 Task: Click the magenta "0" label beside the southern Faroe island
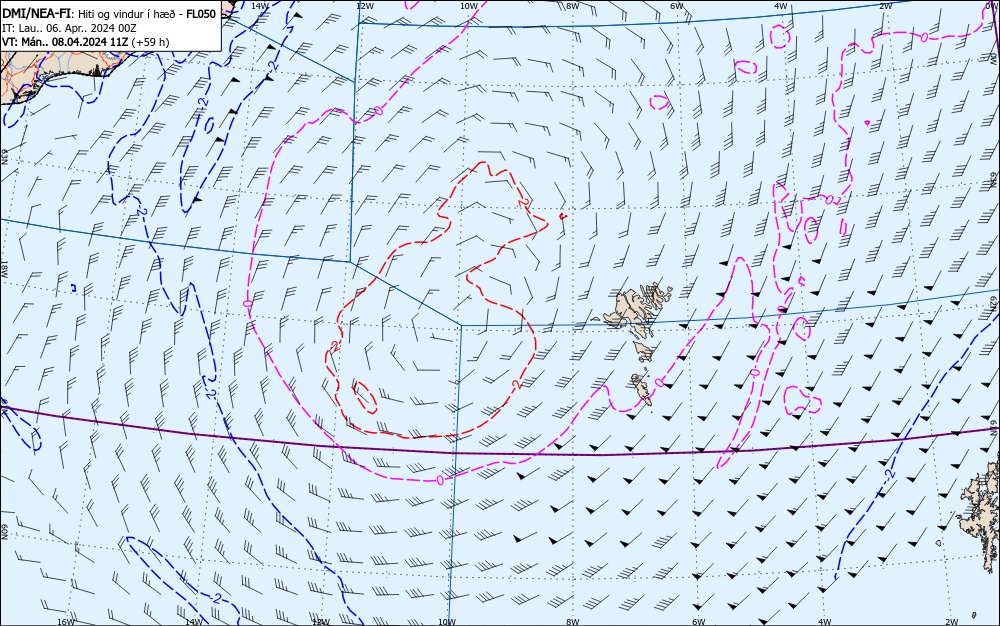[659, 382]
